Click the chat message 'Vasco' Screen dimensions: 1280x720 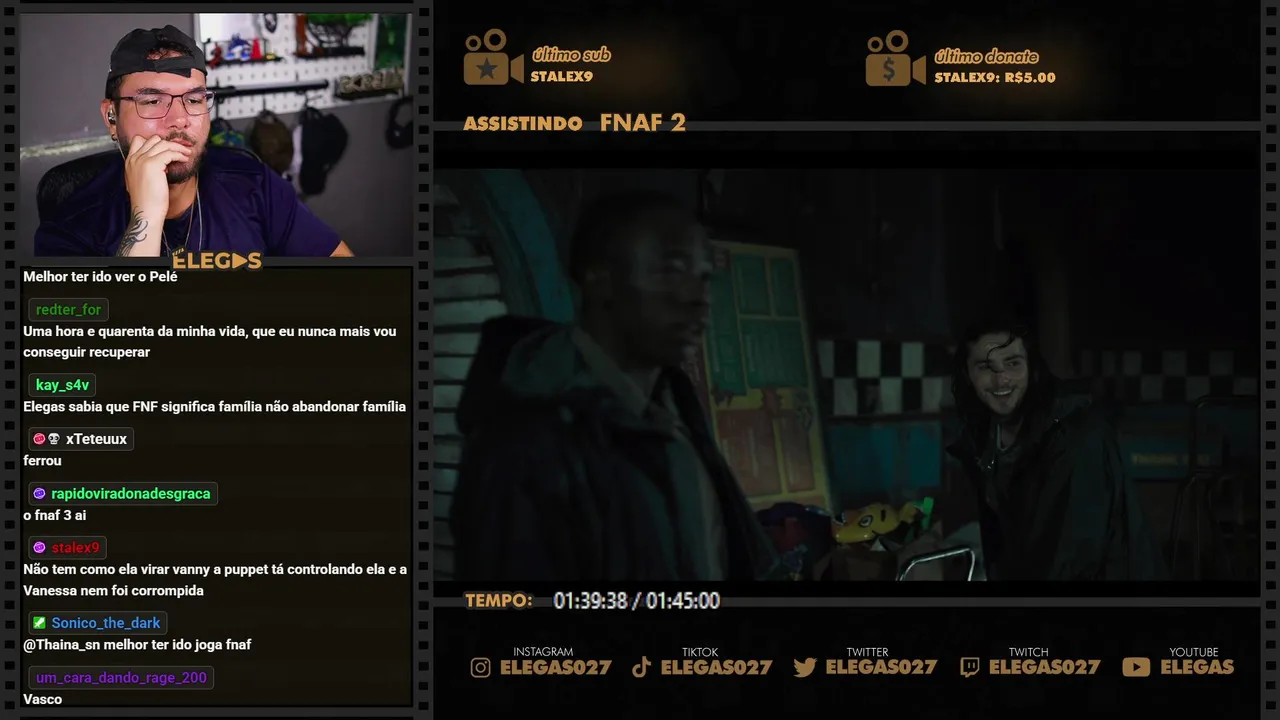click(42, 699)
